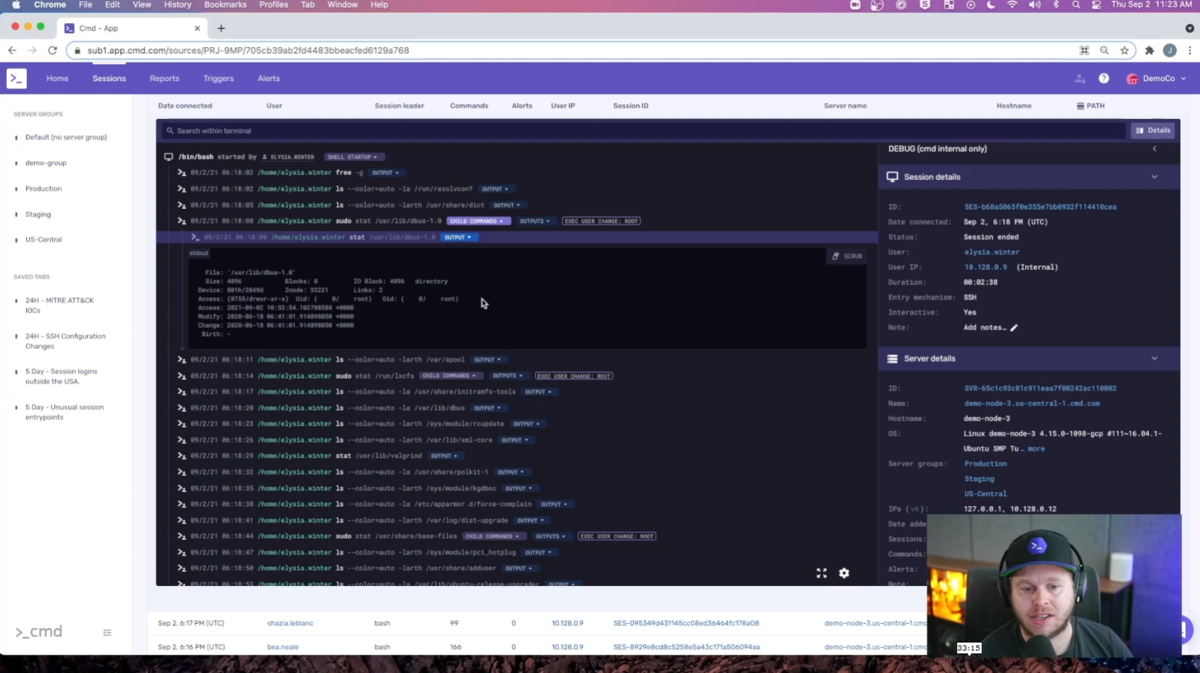Click the Session details monitor icon
The height and width of the screenshot is (673, 1200).
(x=892, y=177)
